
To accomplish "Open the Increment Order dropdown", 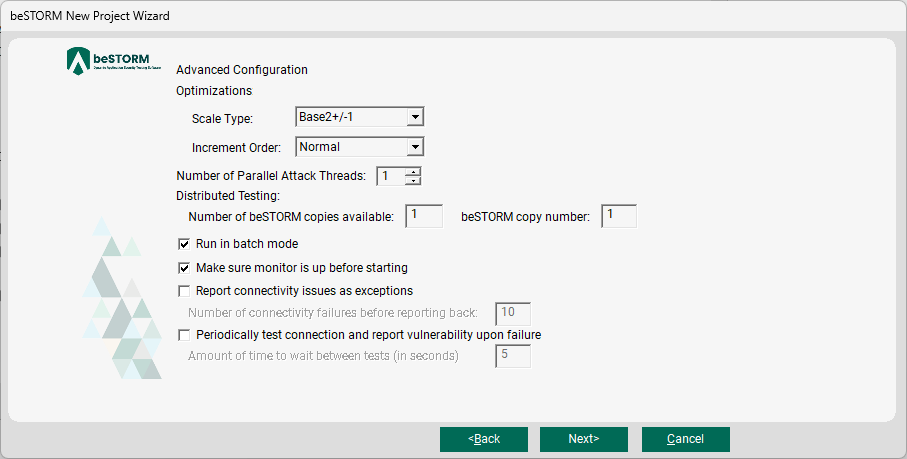I will (414, 147).
